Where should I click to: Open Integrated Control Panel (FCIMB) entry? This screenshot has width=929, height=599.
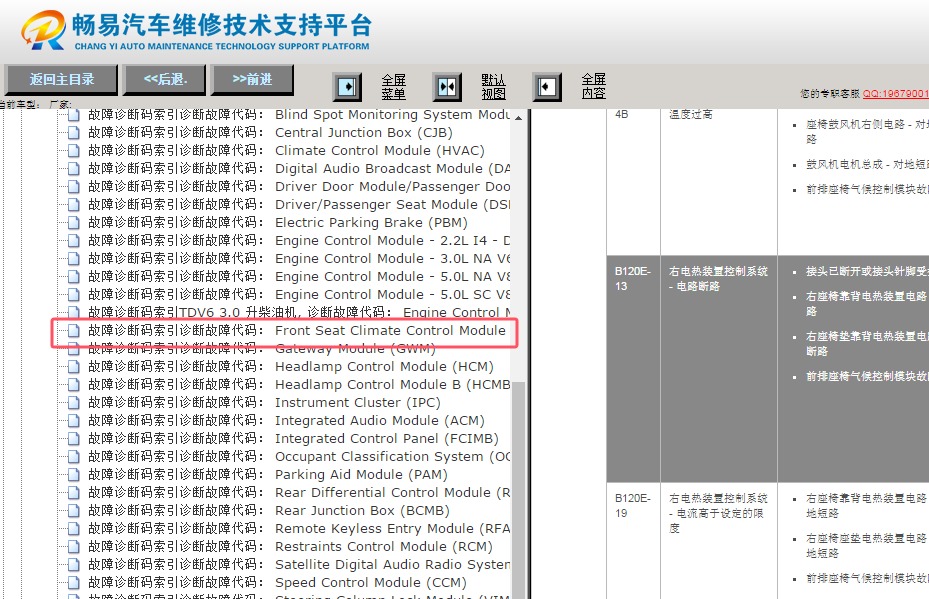(293, 438)
